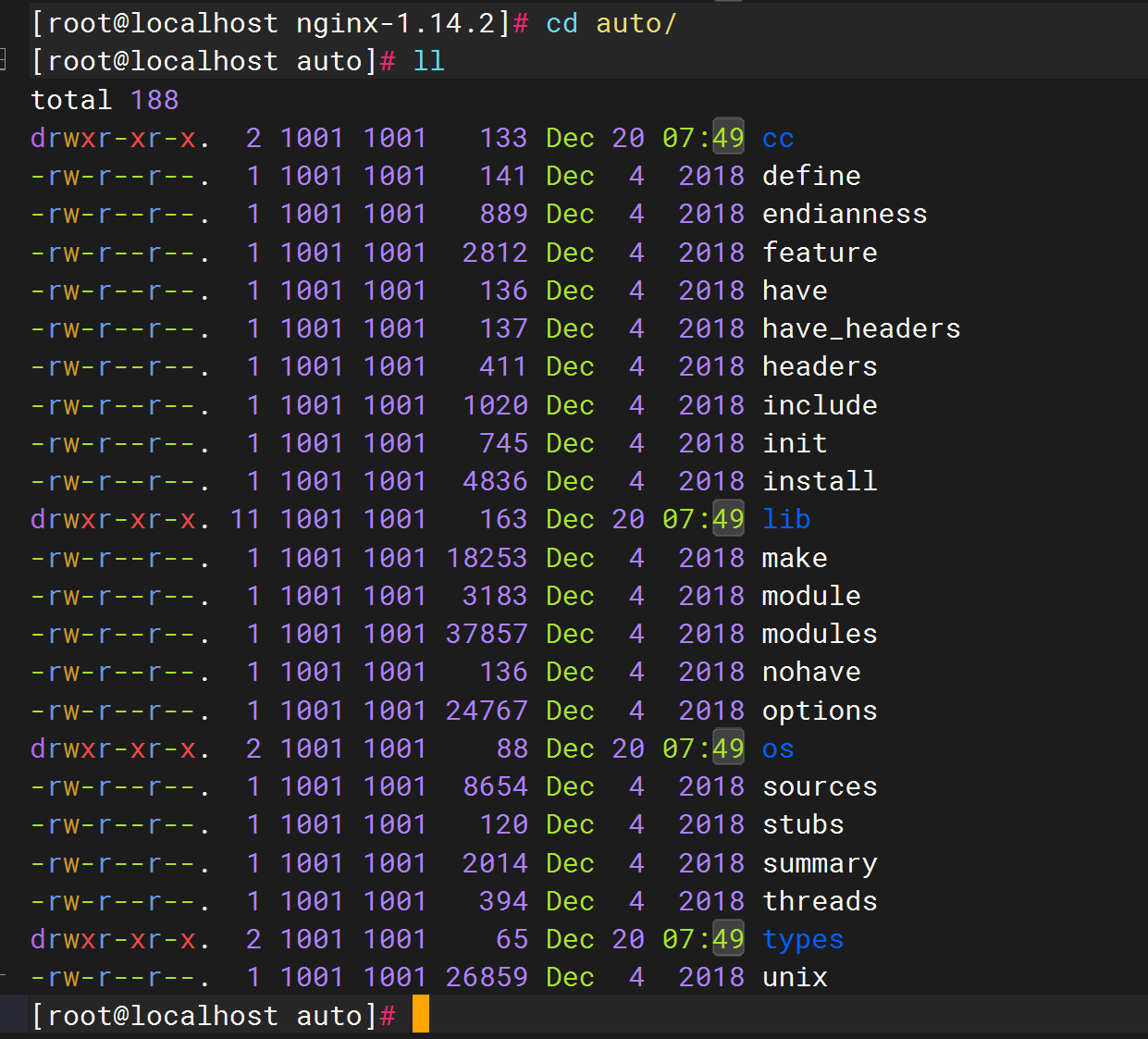The height and width of the screenshot is (1039, 1148).
Task: Click the size value '889' for endianness
Action: [x=503, y=214]
